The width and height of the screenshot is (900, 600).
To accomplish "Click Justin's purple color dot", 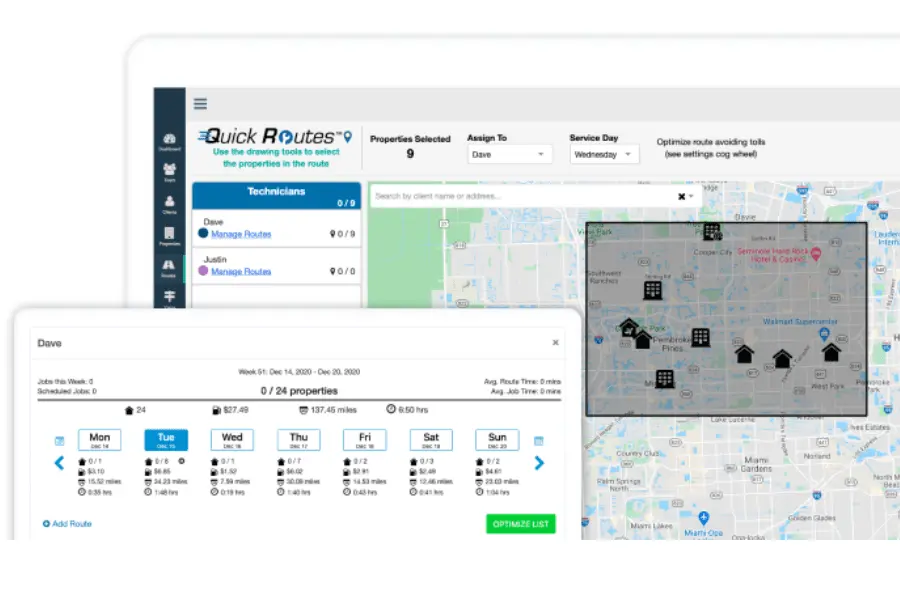I will pos(203,270).
